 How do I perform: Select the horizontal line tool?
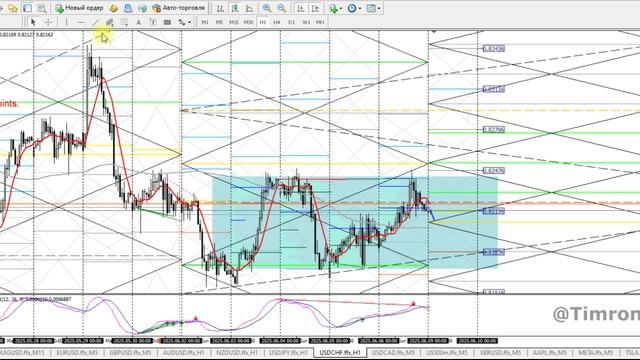click(x=81, y=22)
